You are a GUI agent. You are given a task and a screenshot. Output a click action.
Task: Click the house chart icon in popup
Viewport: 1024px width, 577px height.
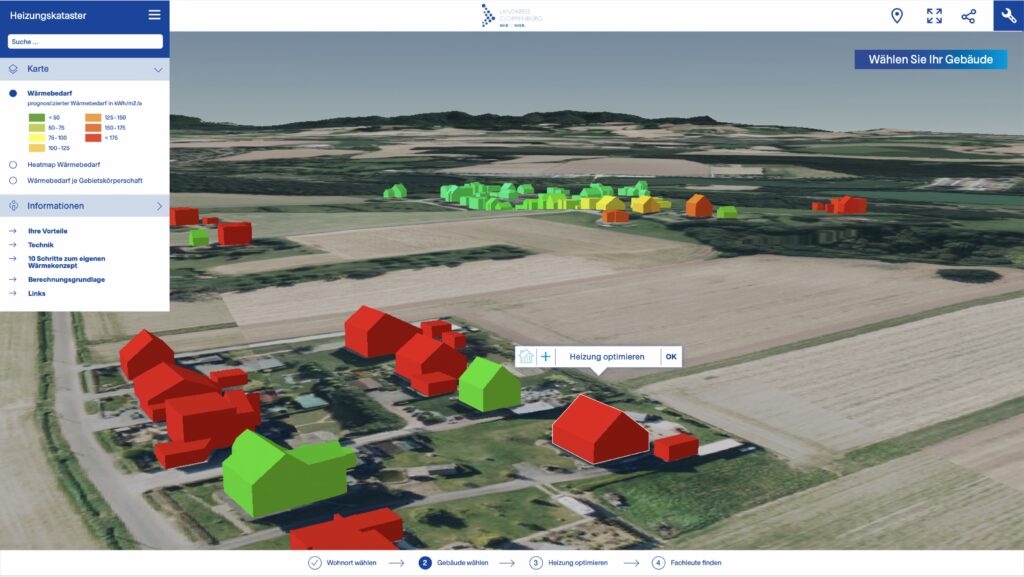pyautogui.click(x=526, y=357)
